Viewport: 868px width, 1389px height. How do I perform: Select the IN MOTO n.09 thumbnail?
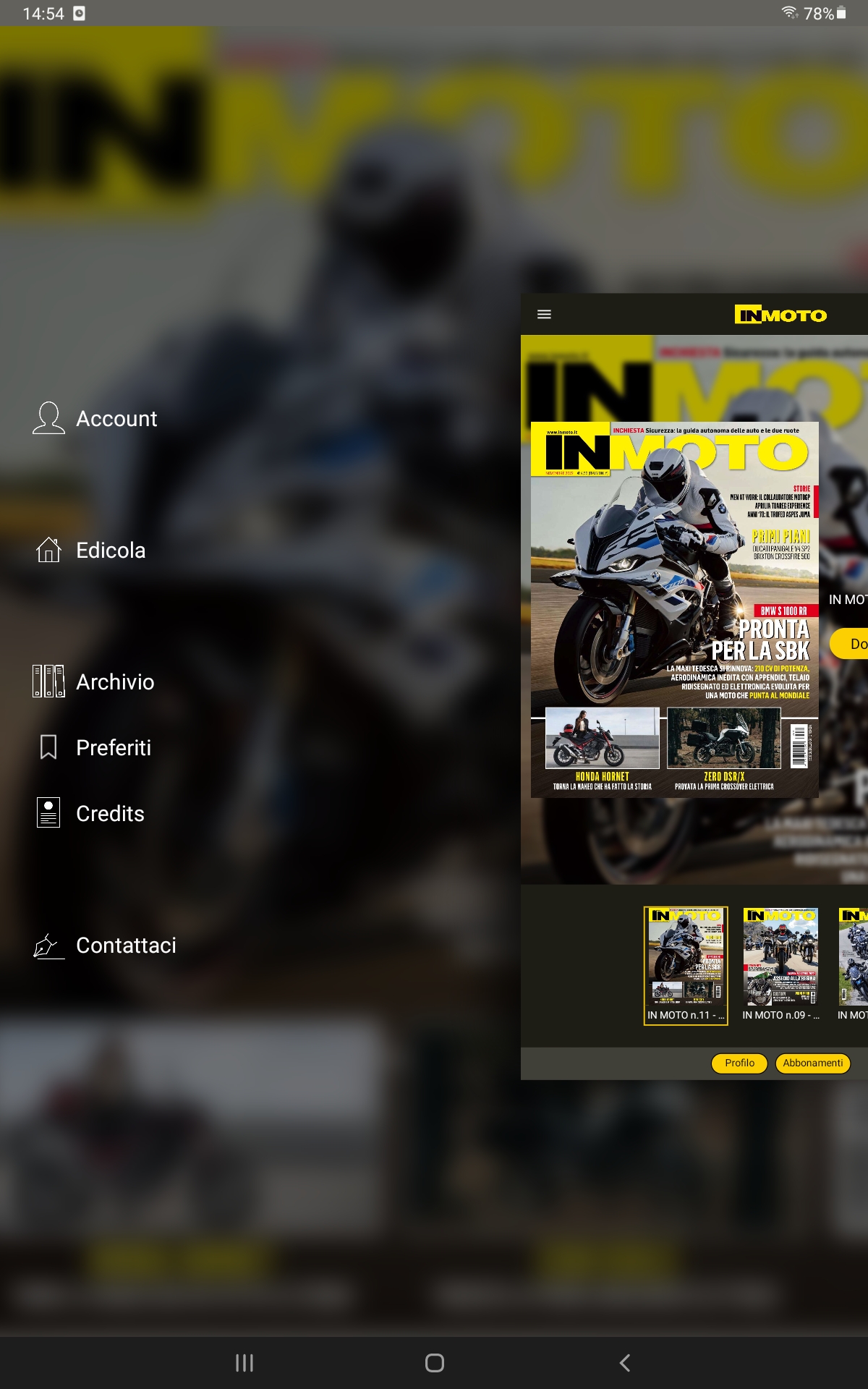[x=780, y=956]
